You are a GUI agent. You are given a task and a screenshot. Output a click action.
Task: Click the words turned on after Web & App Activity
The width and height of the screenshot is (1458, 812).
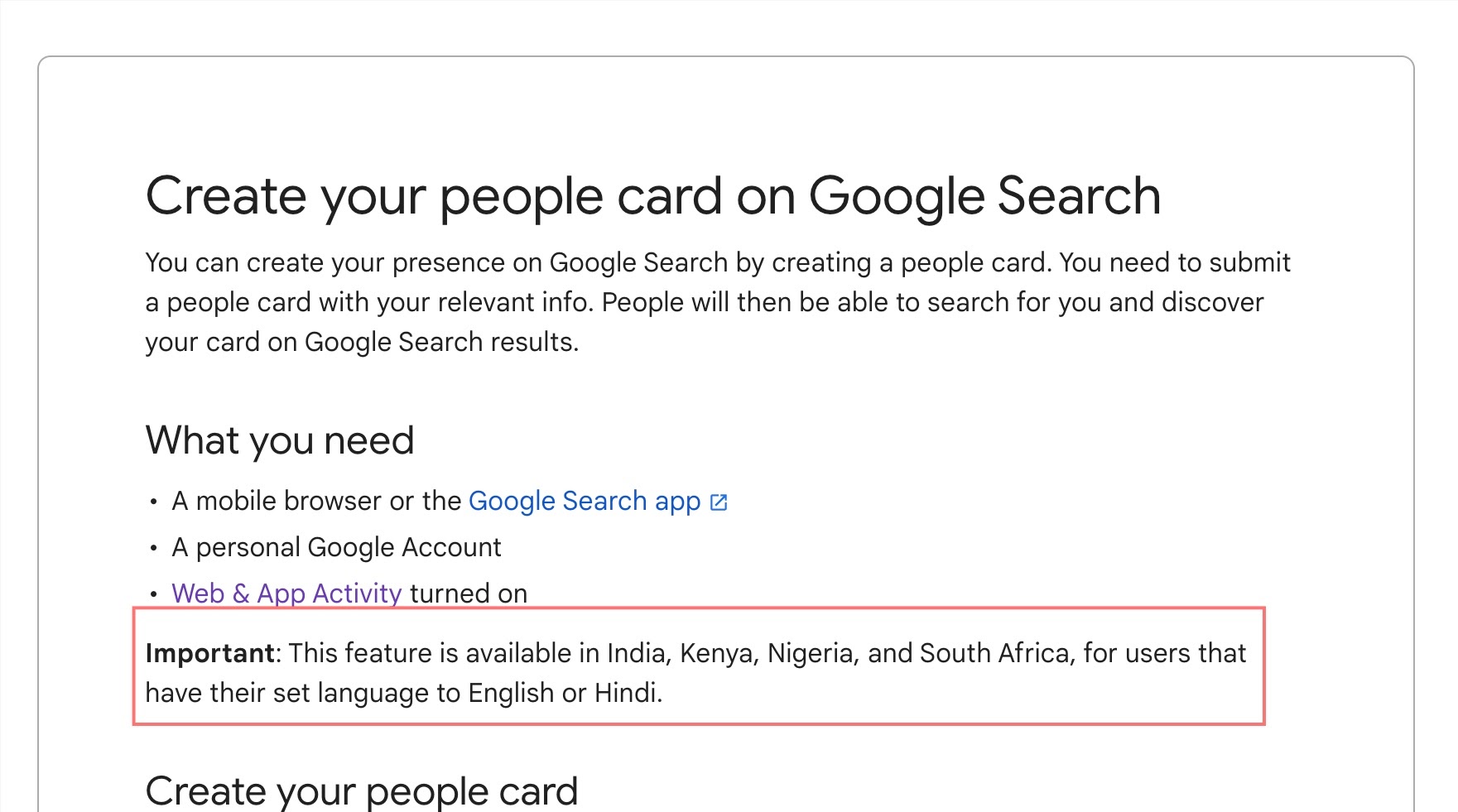[469, 593]
